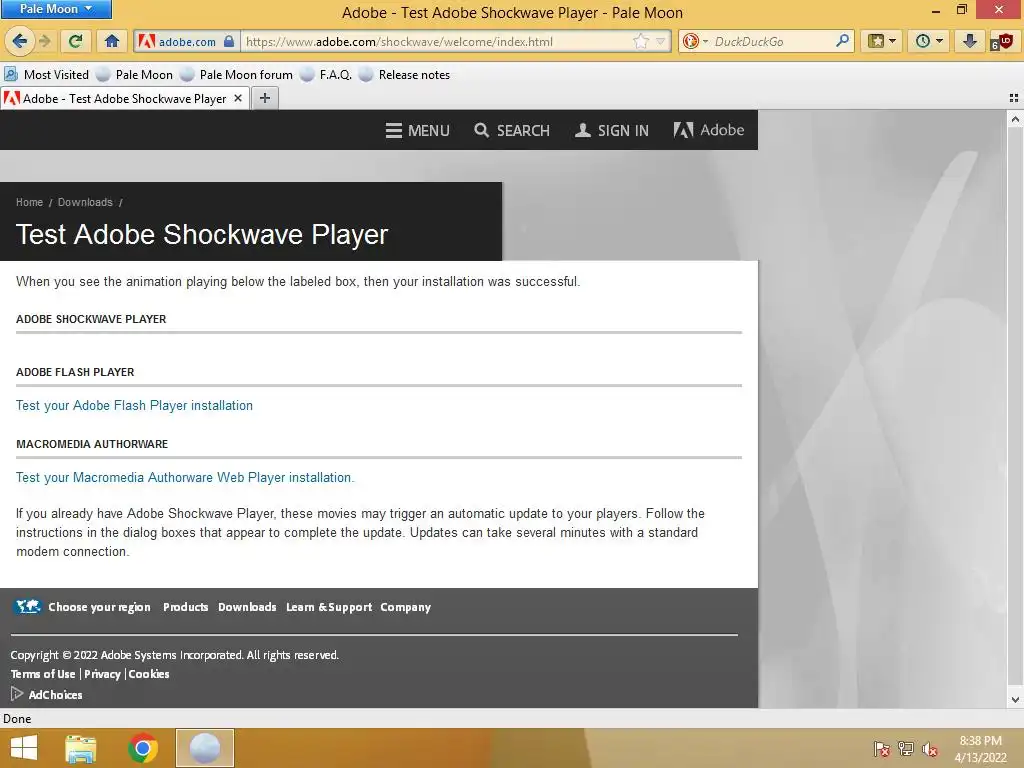Open the Cookies link
This screenshot has height=768, width=1024.
149,674
